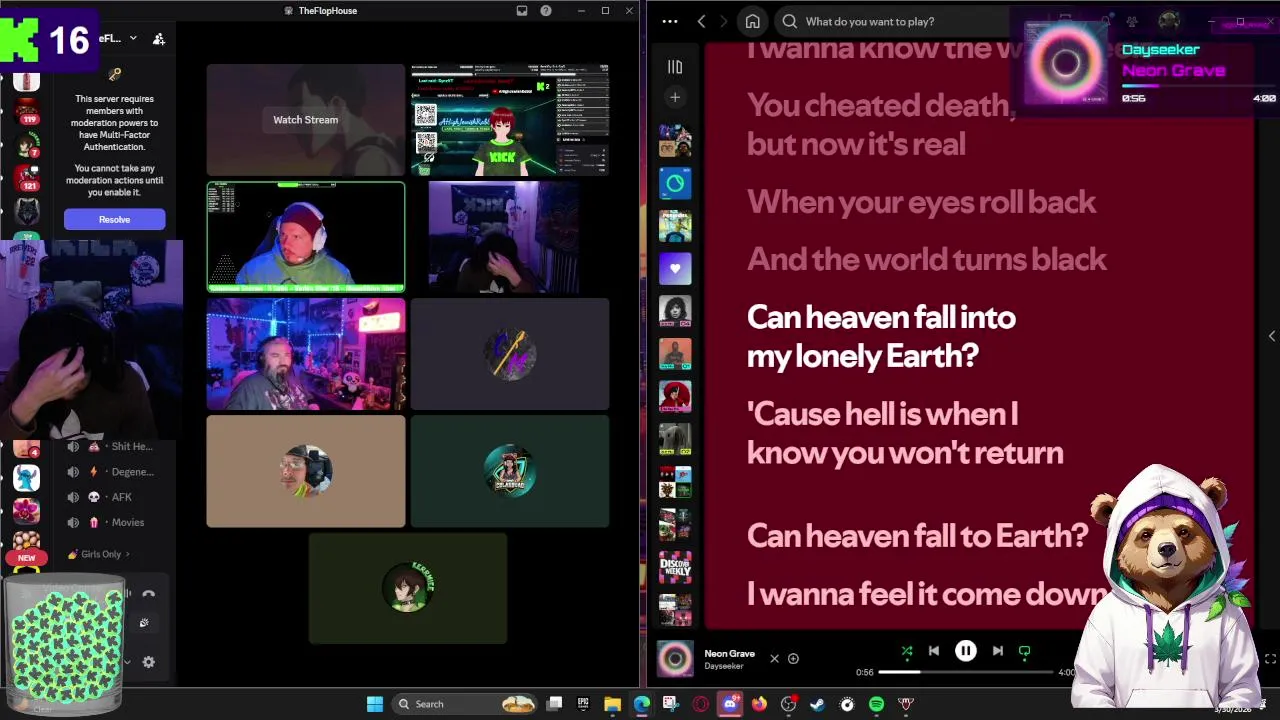Select server with red 121 badge
The width and height of the screenshot is (1280, 720).
coord(26,177)
